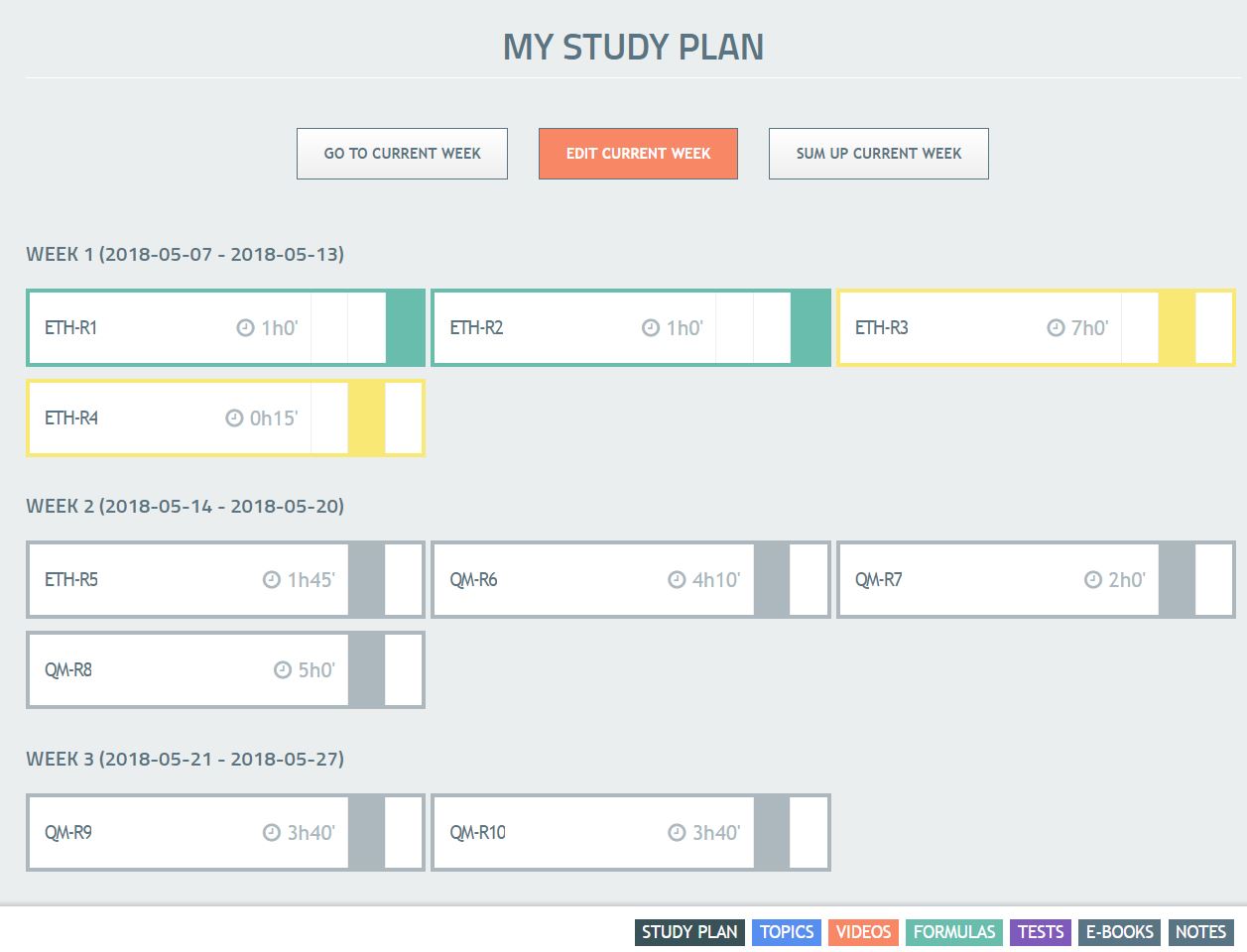Open the E-Books tab
This screenshot has width=1247, height=952.
pyautogui.click(x=1119, y=932)
